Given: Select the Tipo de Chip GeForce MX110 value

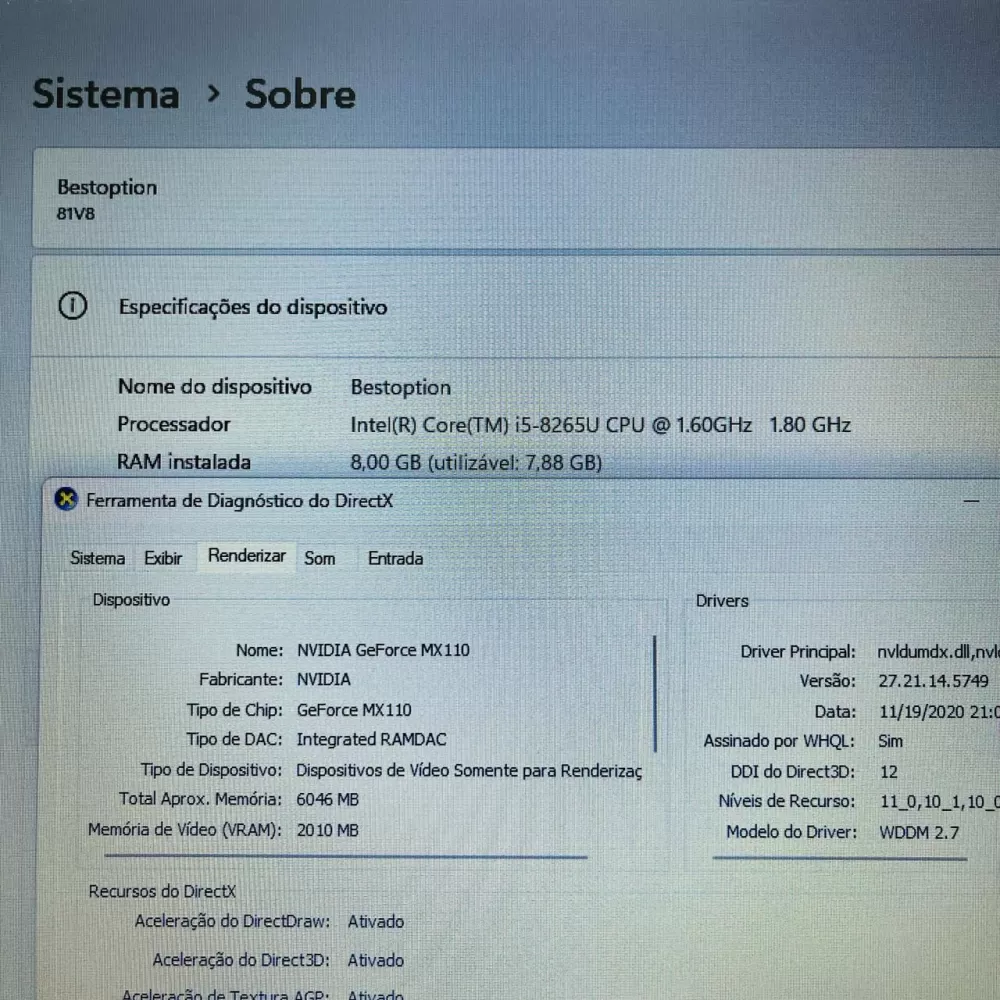Looking at the screenshot, I should (x=354, y=710).
